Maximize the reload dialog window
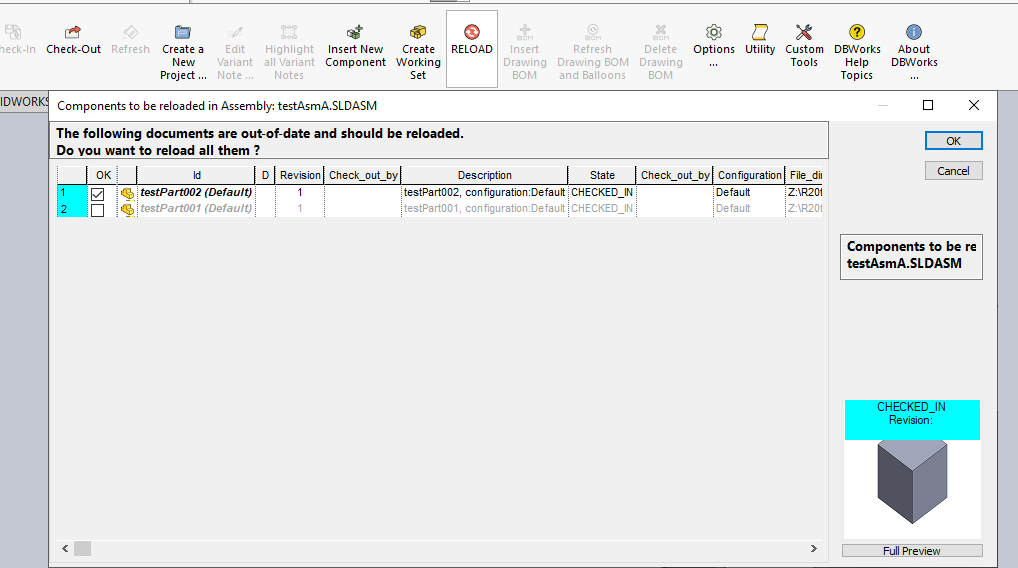Viewport: 1018px width, 568px height. [x=928, y=105]
